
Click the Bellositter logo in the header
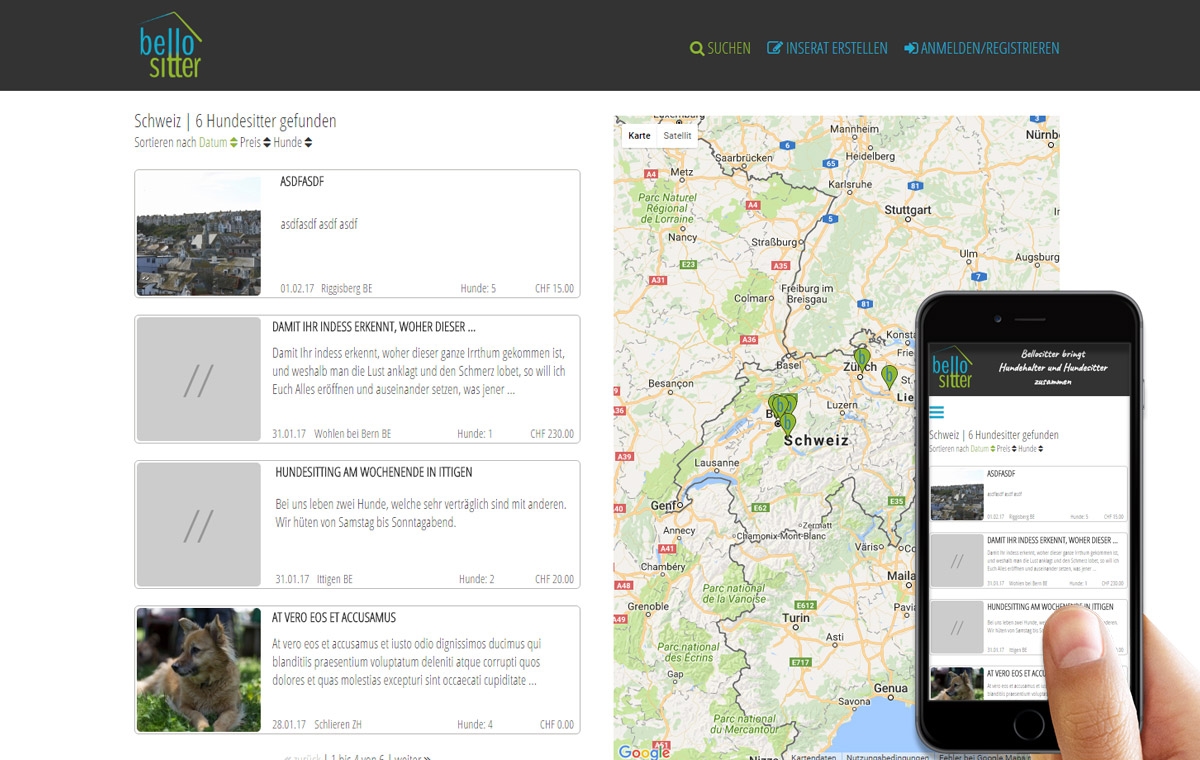(170, 46)
